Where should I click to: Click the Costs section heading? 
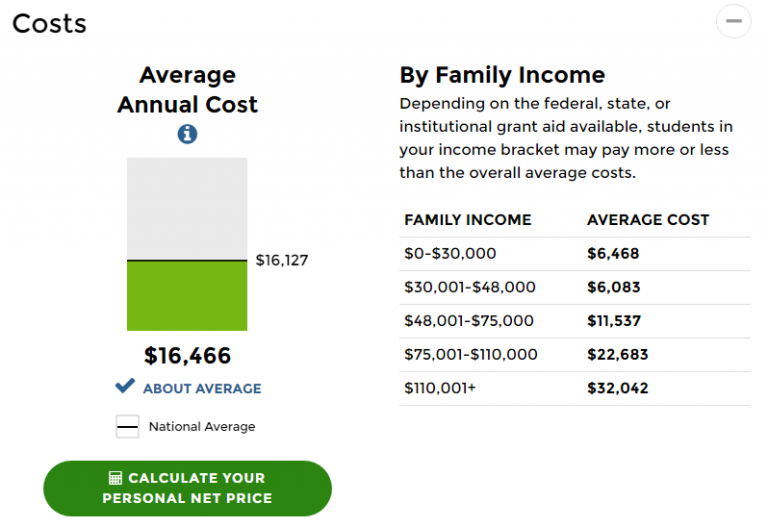tap(49, 24)
